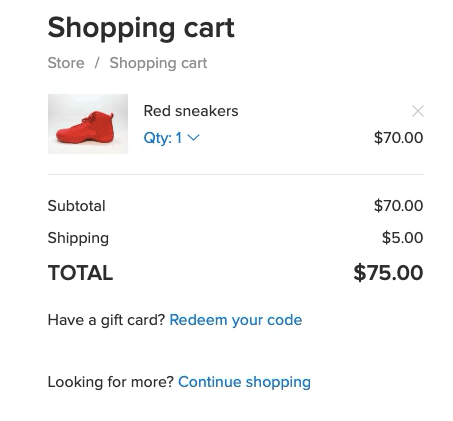The image size is (453, 421).
Task: Select Shopping cart breadcrumb item
Action: (158, 63)
